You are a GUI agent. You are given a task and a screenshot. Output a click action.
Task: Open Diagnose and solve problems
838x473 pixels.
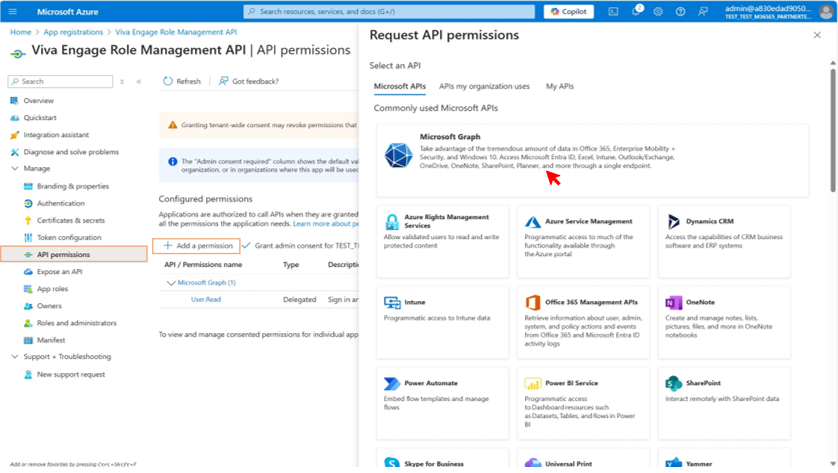[71, 152]
